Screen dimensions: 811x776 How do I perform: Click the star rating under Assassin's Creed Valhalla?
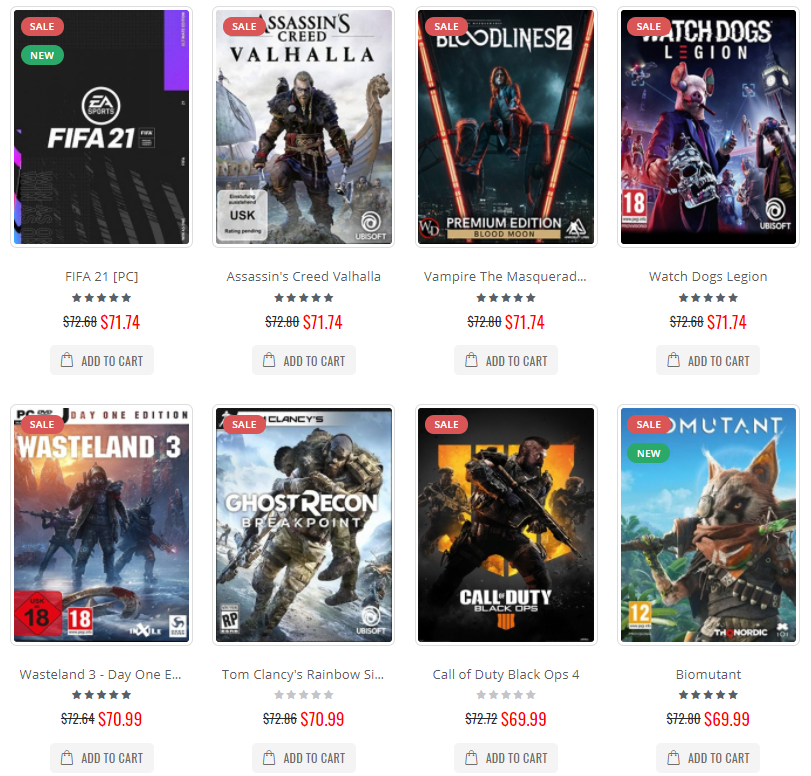[304, 297]
